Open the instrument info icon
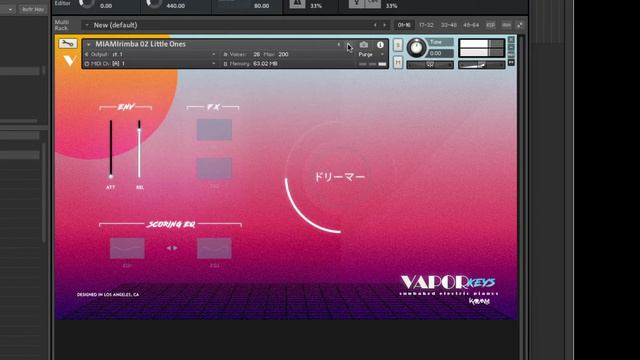Viewport: 640px width, 360px height. click(380, 44)
